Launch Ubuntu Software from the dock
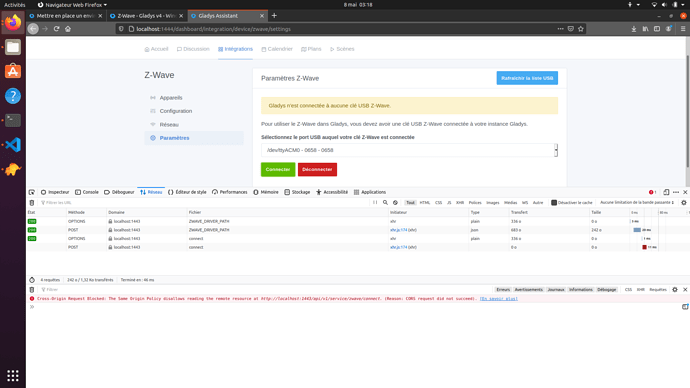The height and width of the screenshot is (388, 690). pyautogui.click(x=13, y=71)
